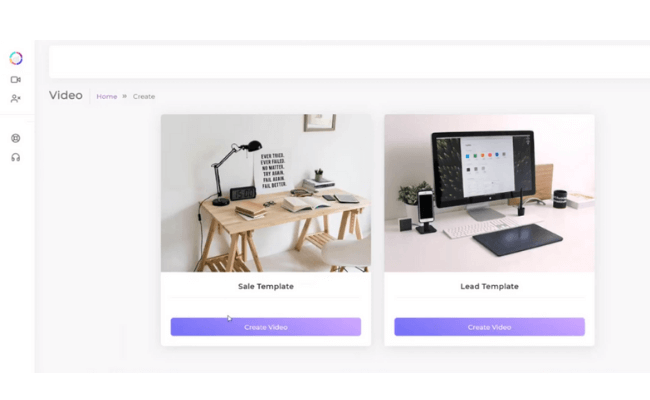
Task: Open the video camera sidebar icon
Action: coord(16,80)
